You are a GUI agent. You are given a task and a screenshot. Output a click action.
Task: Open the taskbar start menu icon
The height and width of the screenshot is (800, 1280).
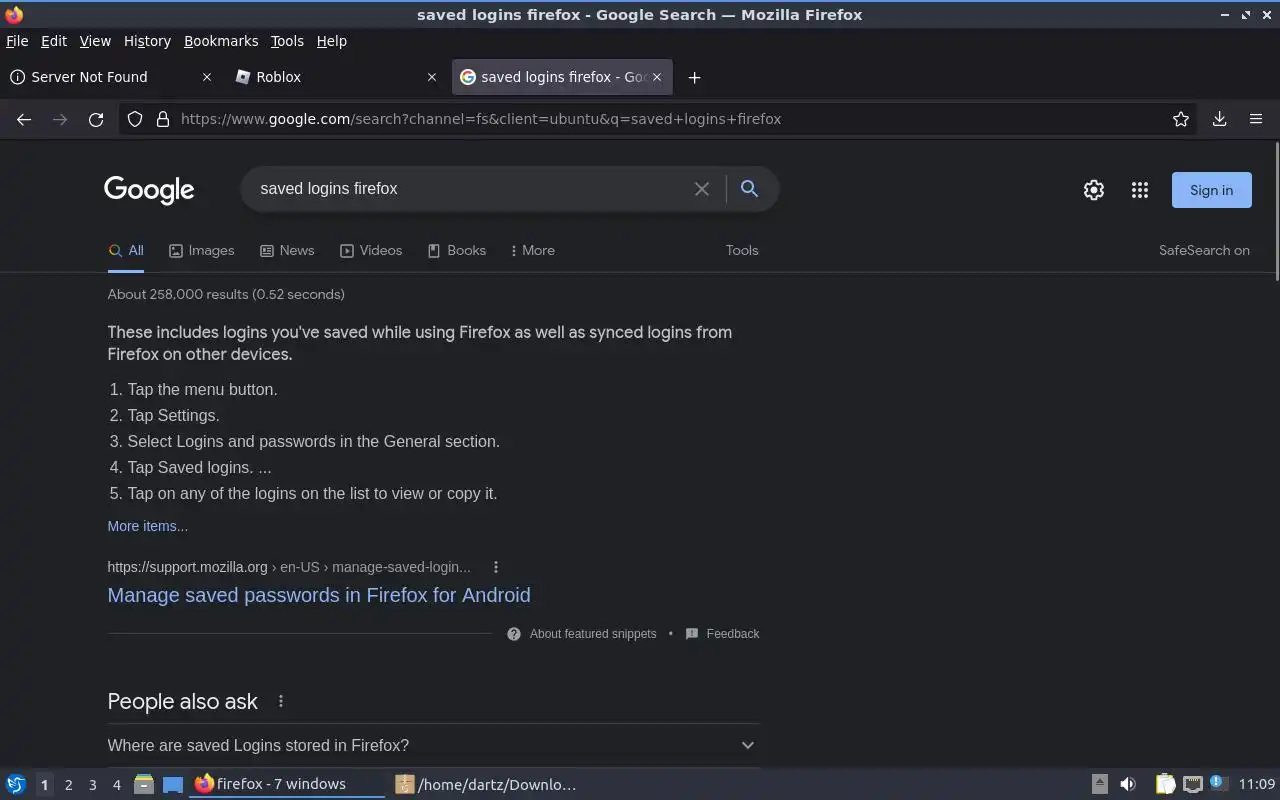(15, 785)
